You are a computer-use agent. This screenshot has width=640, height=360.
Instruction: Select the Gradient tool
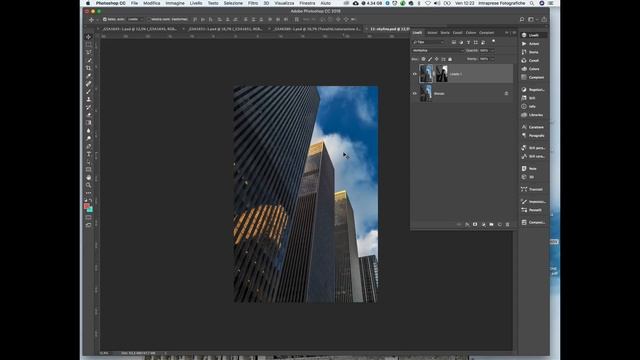(89, 123)
